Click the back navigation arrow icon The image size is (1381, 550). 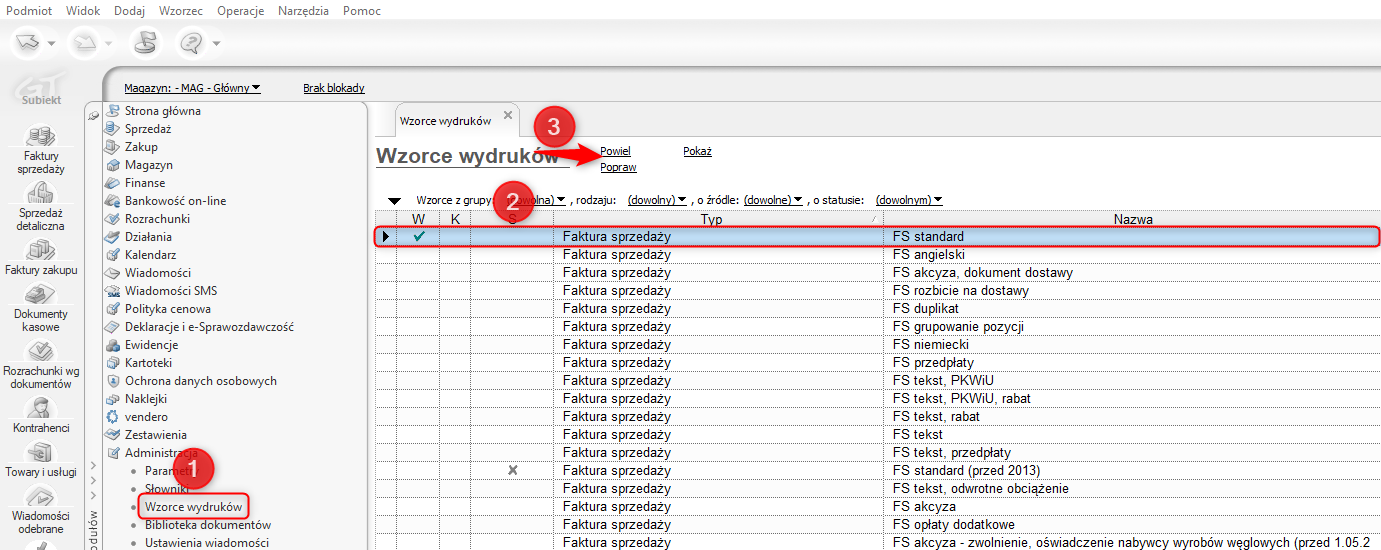point(27,43)
